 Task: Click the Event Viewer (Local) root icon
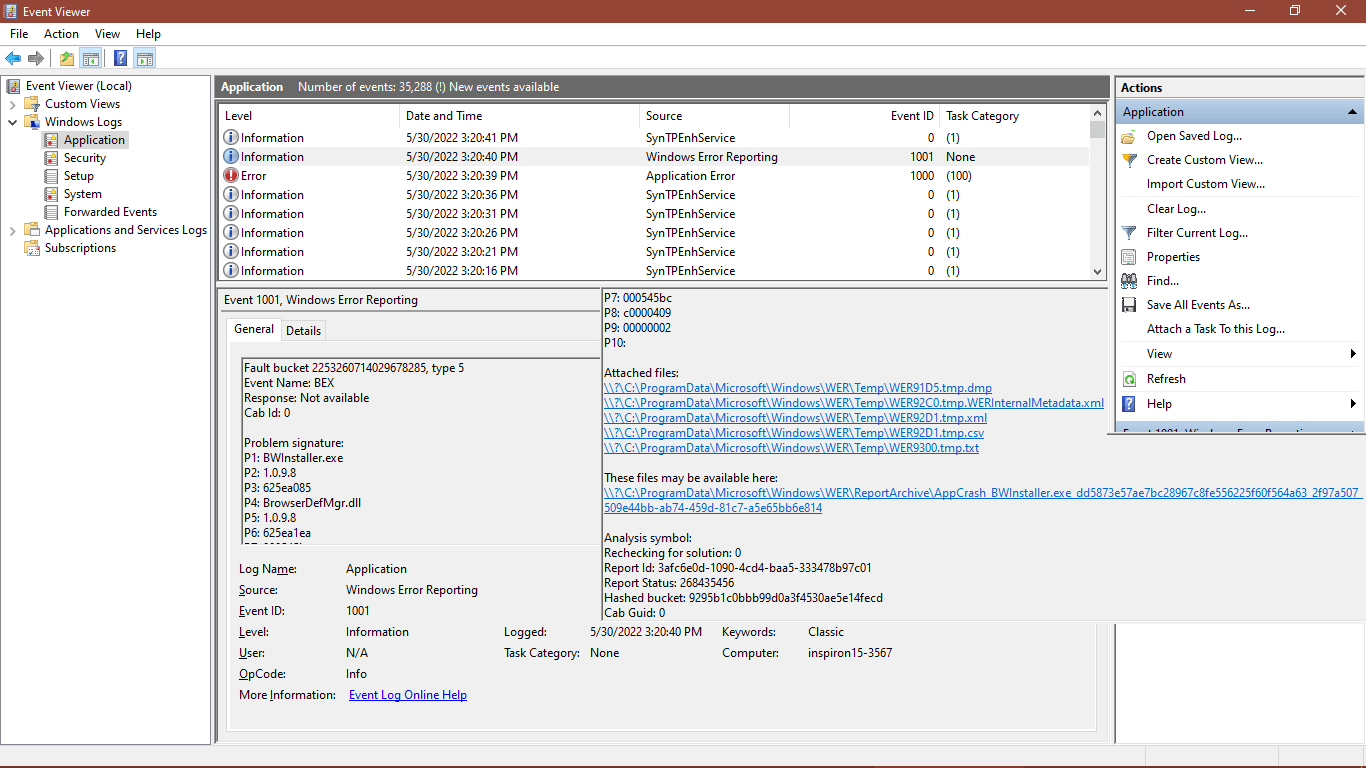pyautogui.click(x=13, y=86)
